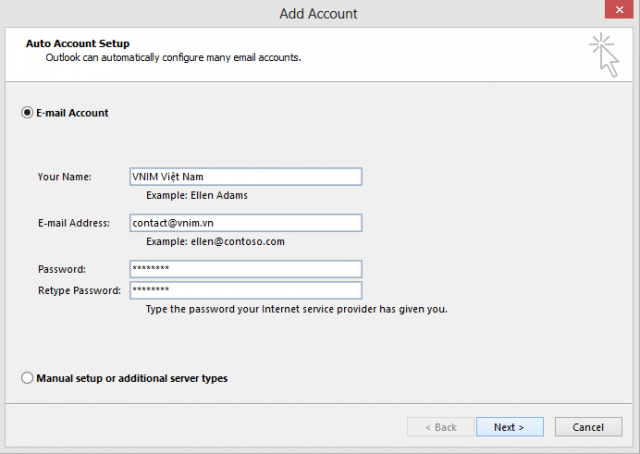
Task: Click the Internet service provider password hint
Action: click(297, 309)
